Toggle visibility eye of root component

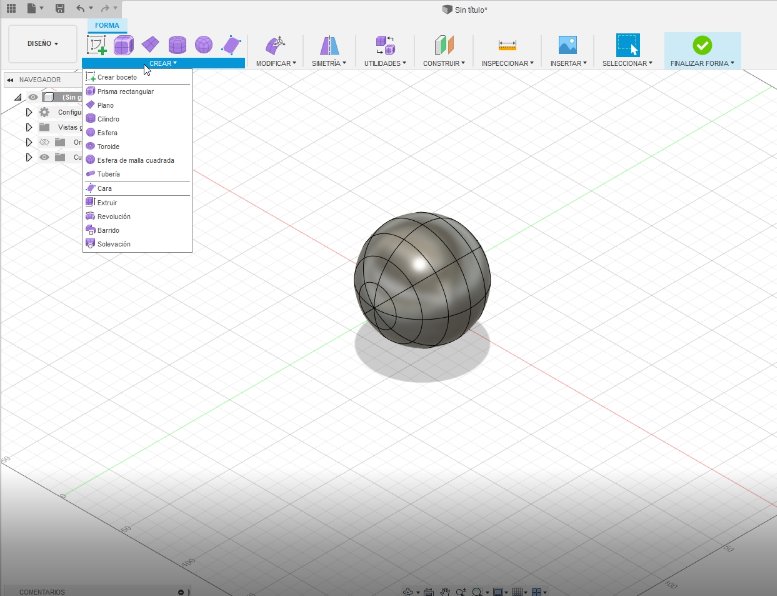pos(33,97)
